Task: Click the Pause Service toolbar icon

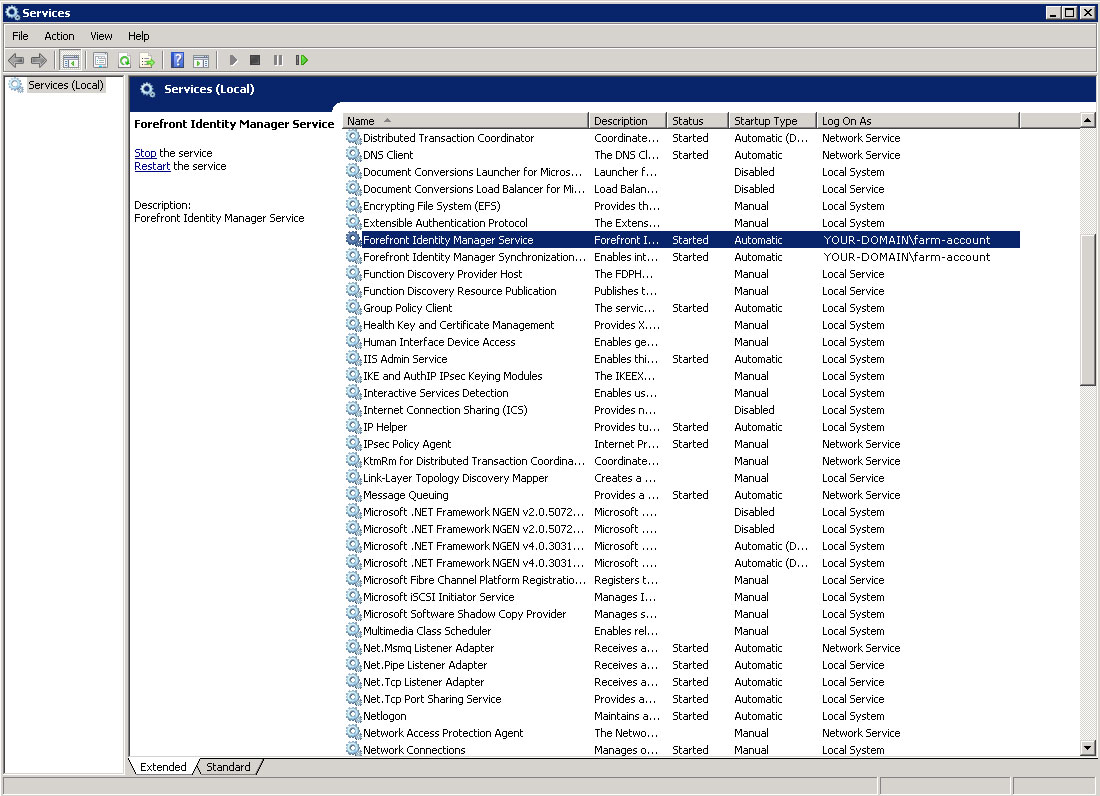Action: click(278, 60)
